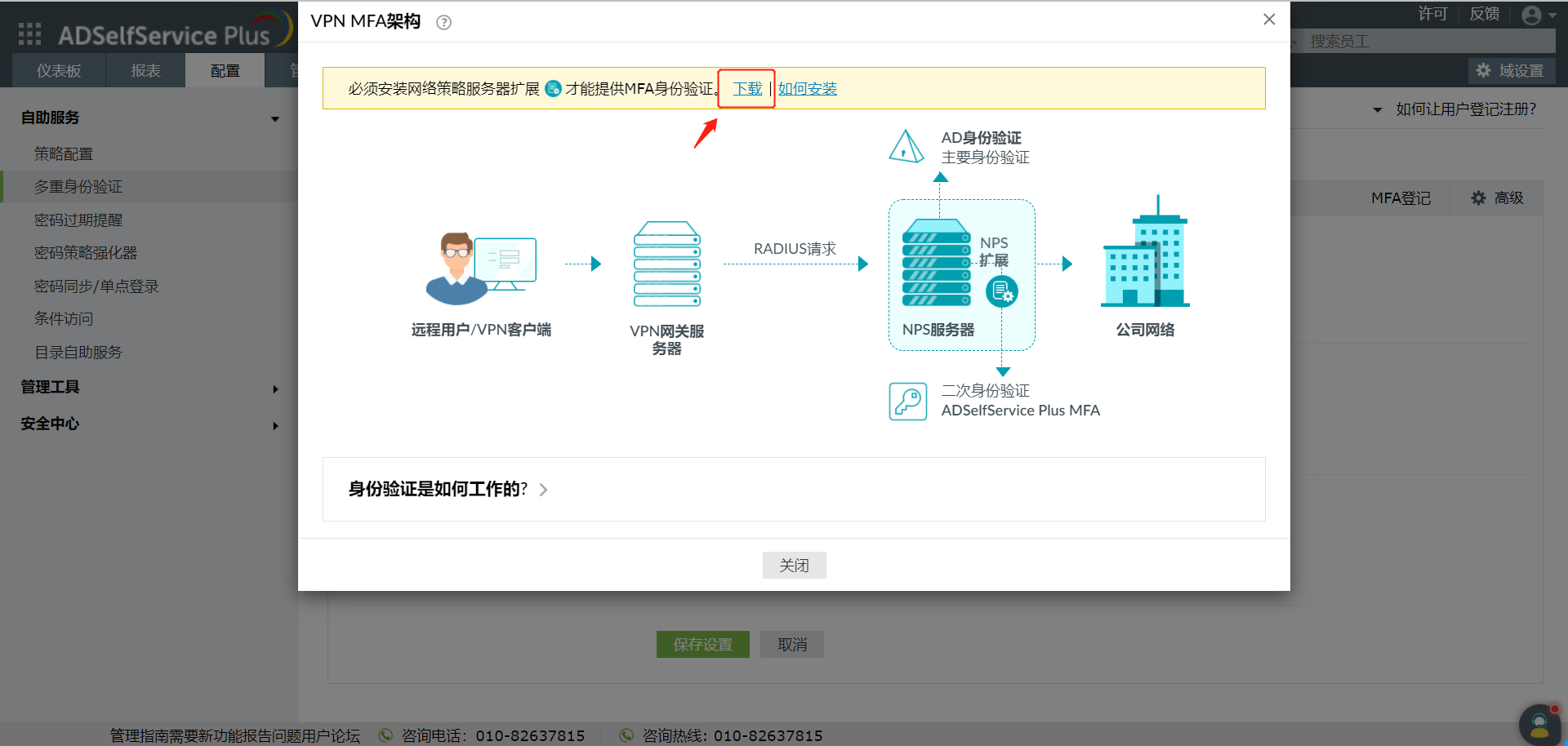Open the 如何安装 link
Viewport: 1568px width, 746px height.
tap(807, 88)
